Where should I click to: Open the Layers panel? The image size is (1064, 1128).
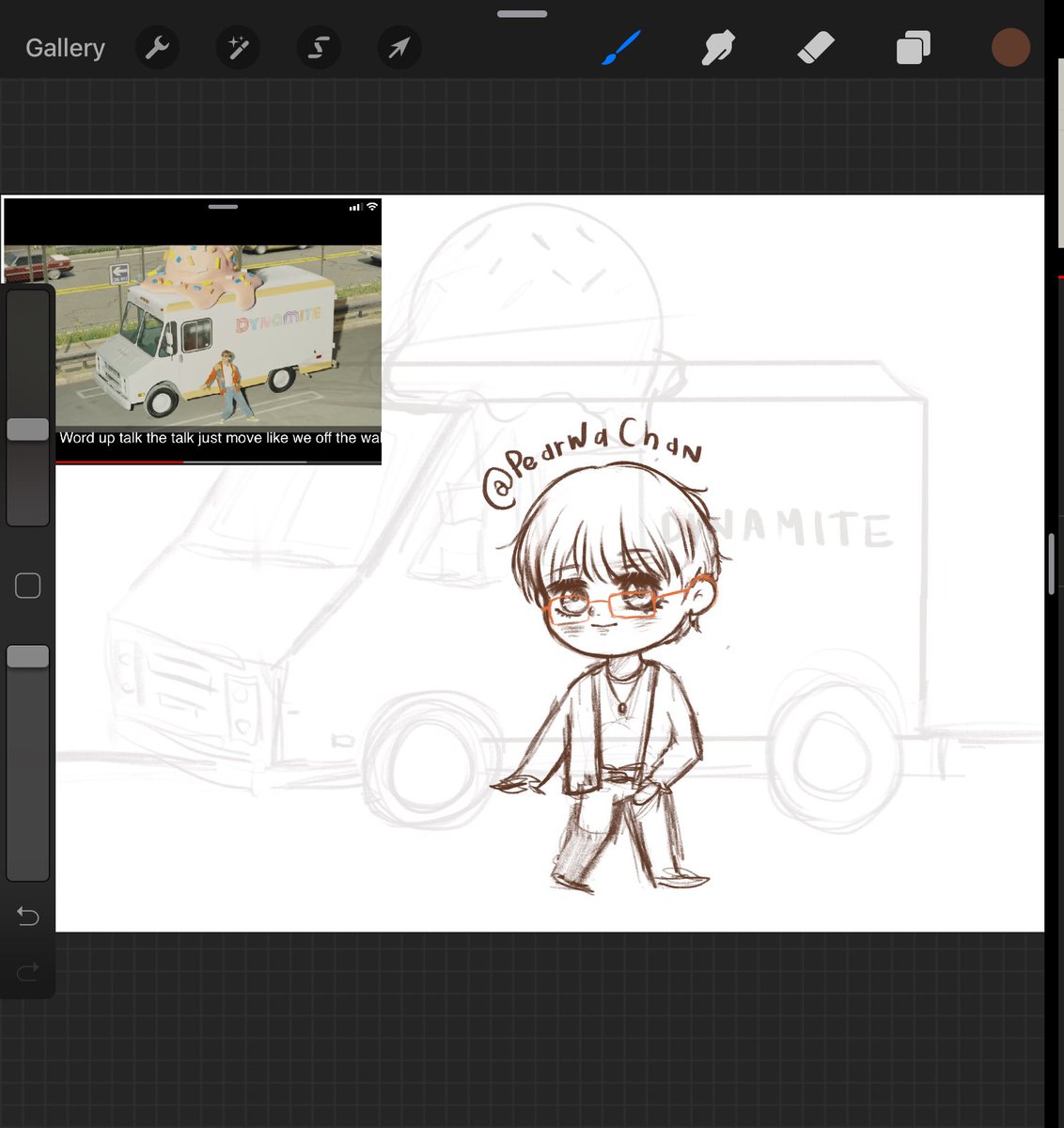point(913,48)
